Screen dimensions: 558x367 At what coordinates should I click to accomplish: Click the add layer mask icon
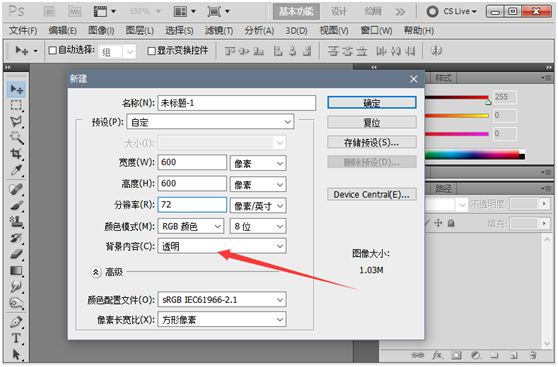pos(456,355)
